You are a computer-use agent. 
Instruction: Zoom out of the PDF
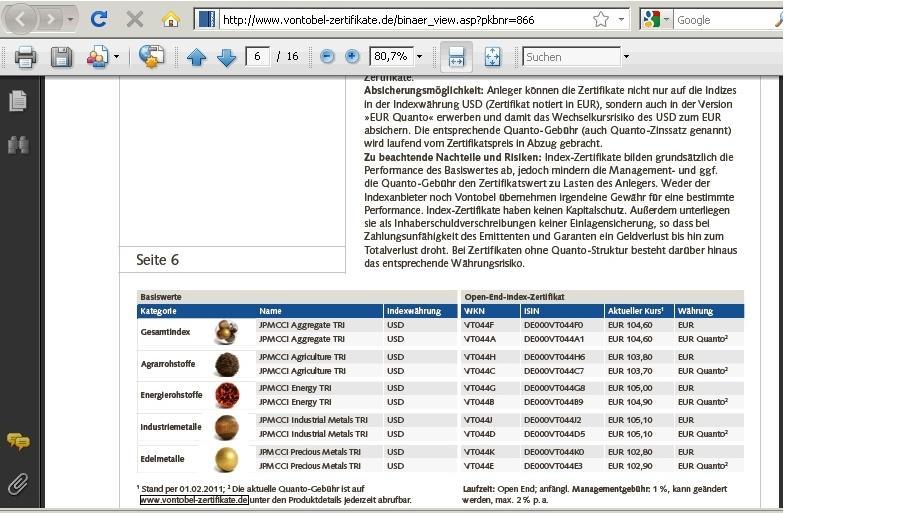tap(327, 56)
